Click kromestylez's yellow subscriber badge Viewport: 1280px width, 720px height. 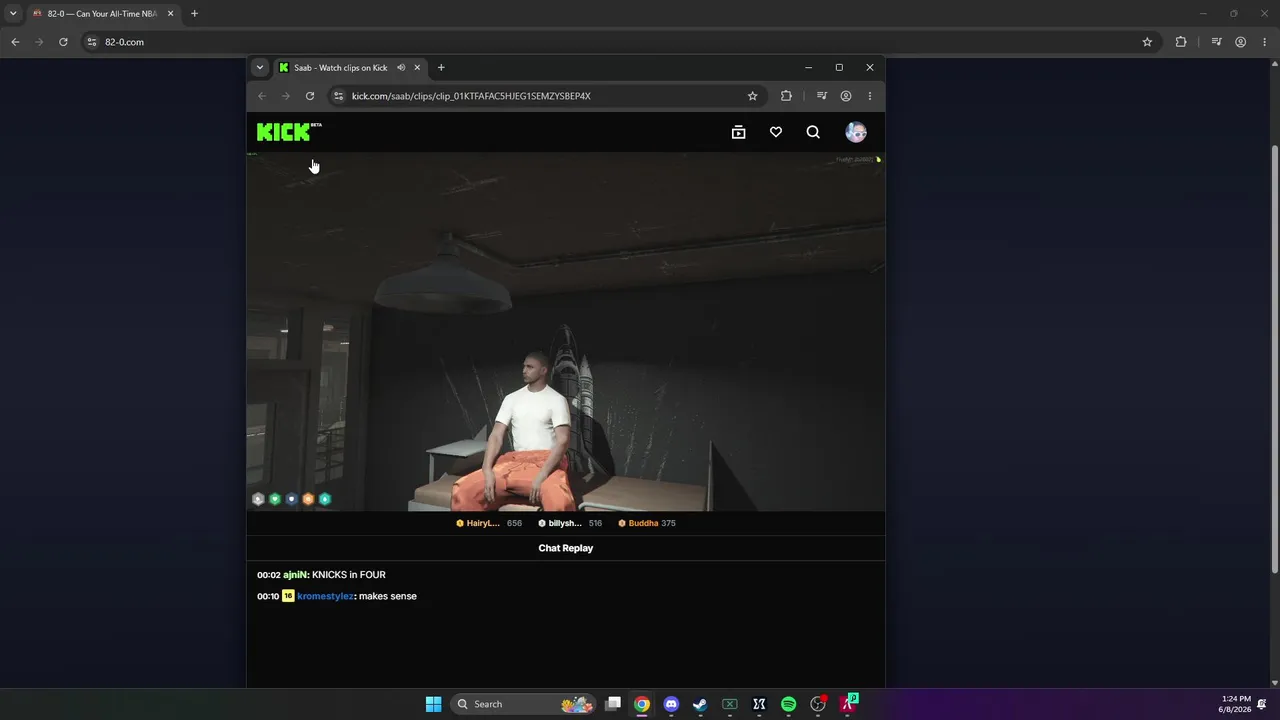(288, 596)
